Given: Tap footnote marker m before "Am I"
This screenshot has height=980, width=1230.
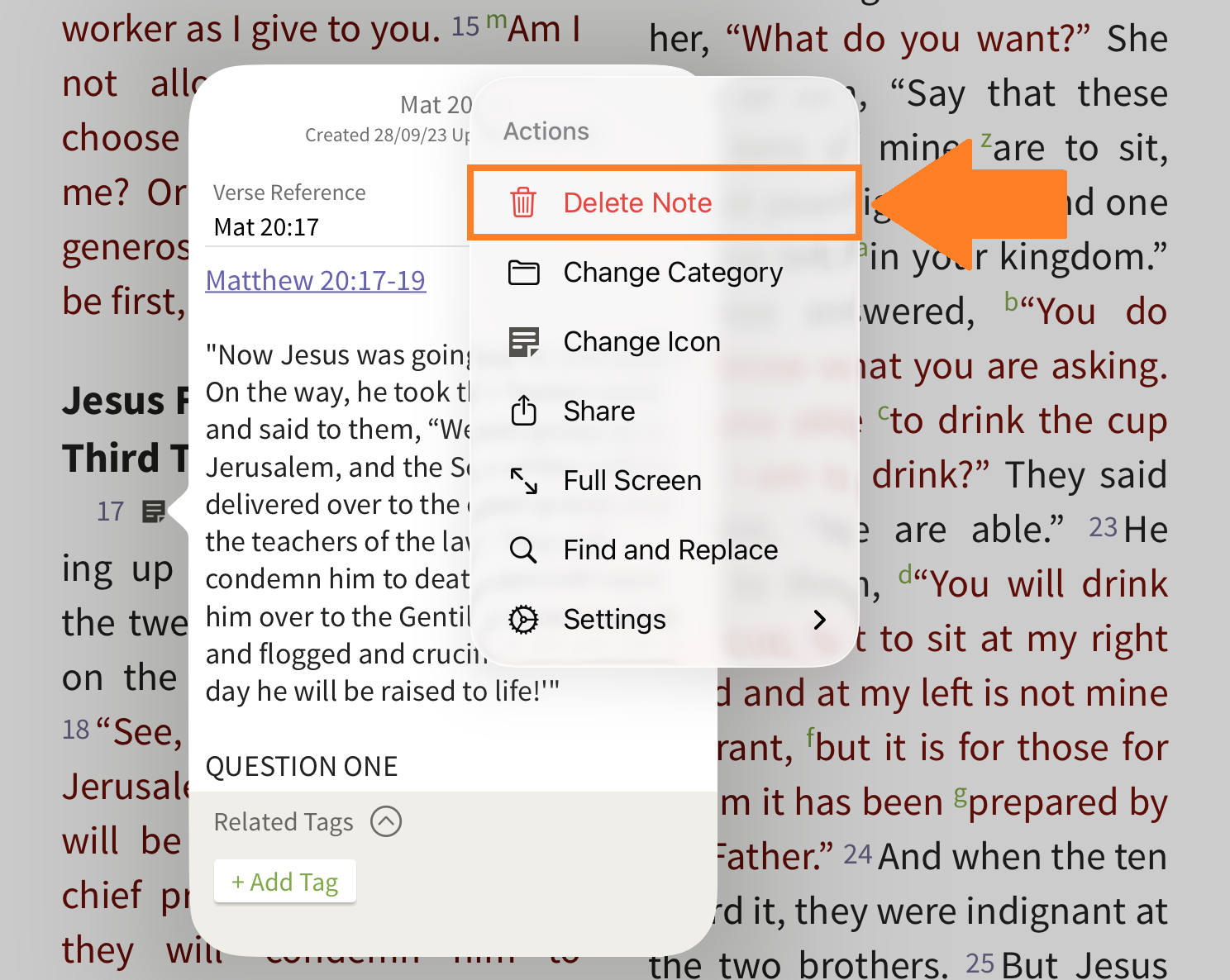Looking at the screenshot, I should pyautogui.click(x=496, y=20).
